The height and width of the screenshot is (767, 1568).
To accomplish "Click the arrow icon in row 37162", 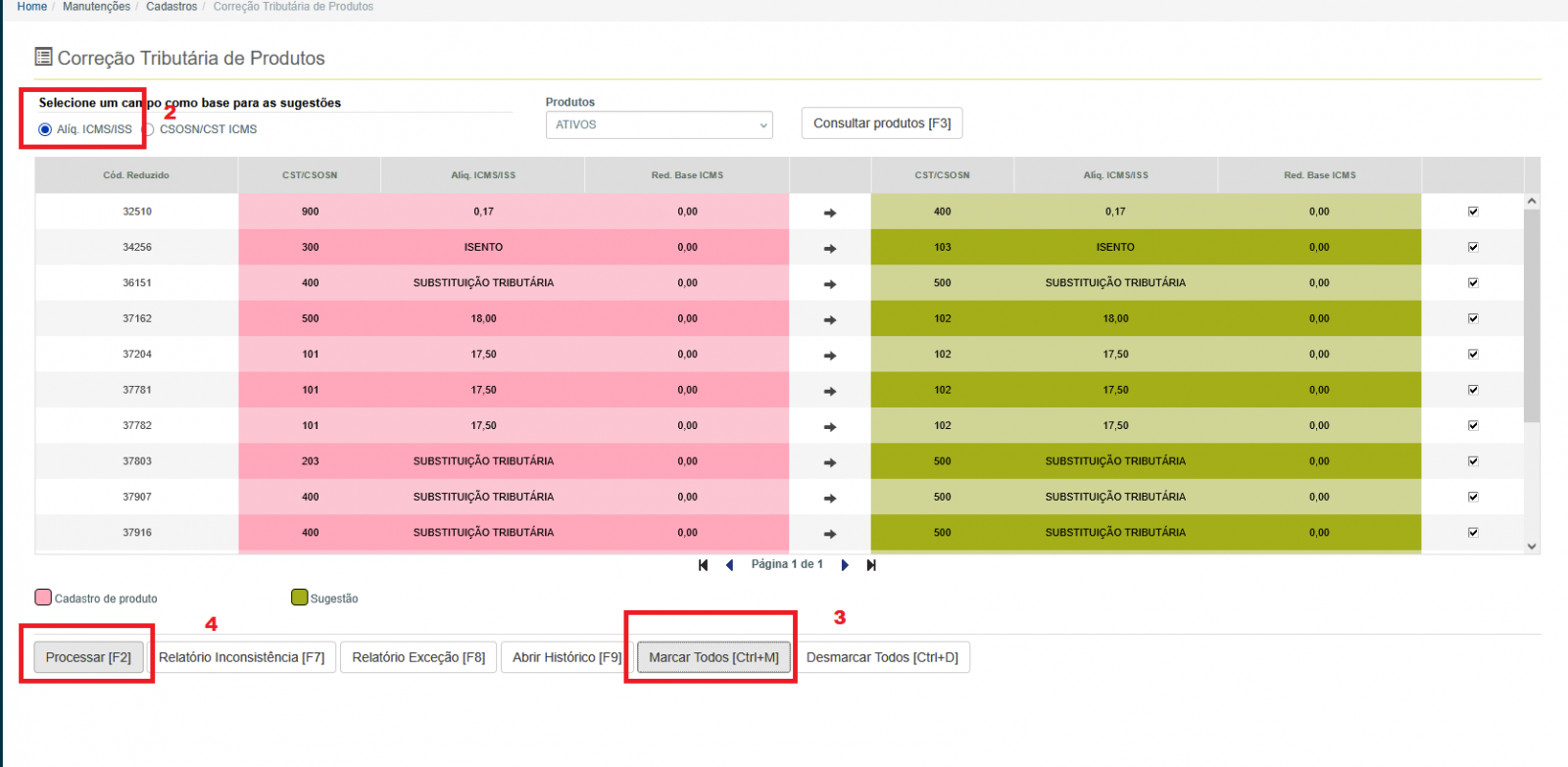I will coord(830,319).
